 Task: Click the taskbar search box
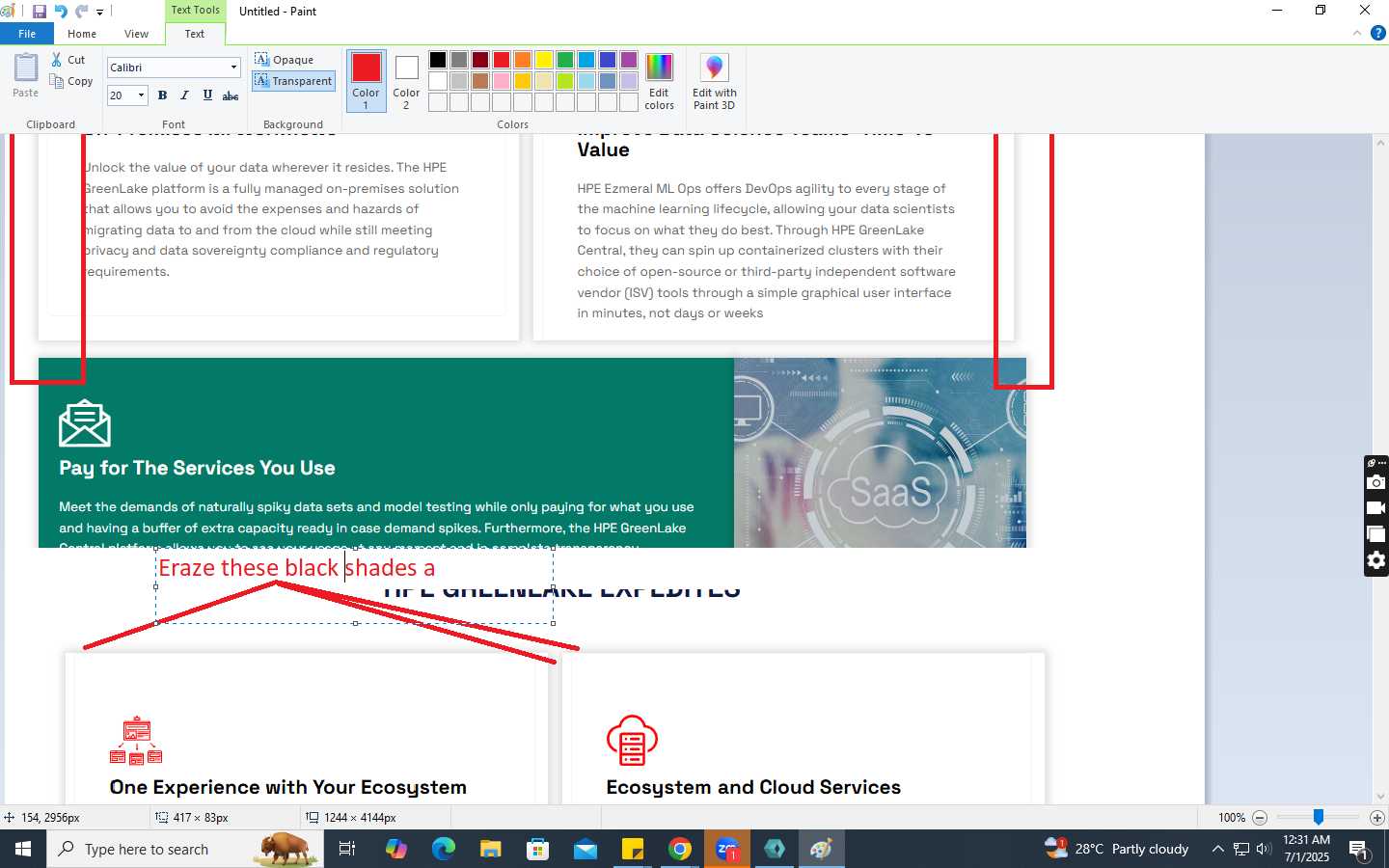coord(185,849)
